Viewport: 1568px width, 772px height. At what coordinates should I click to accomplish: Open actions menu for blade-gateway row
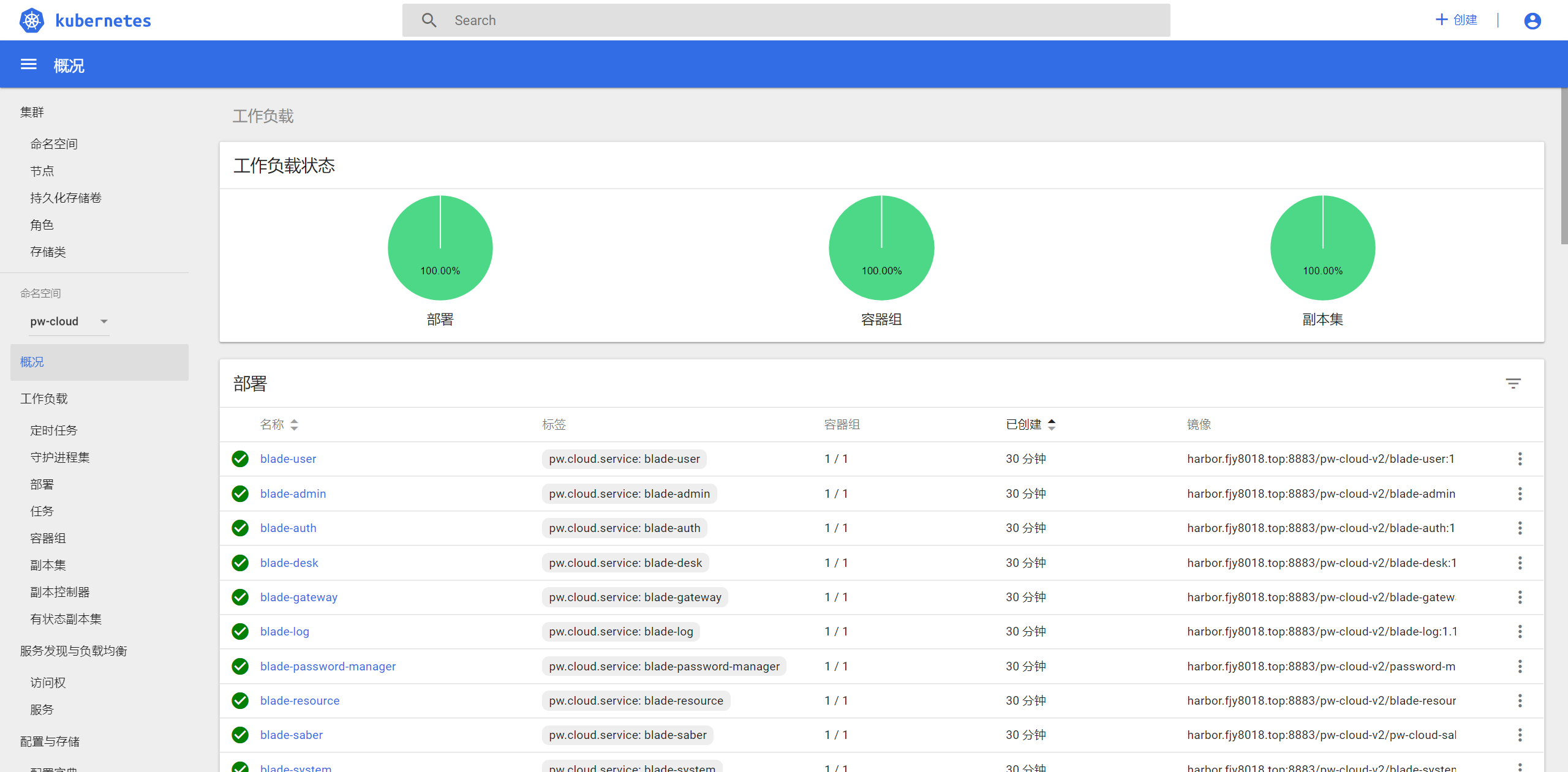1520,598
